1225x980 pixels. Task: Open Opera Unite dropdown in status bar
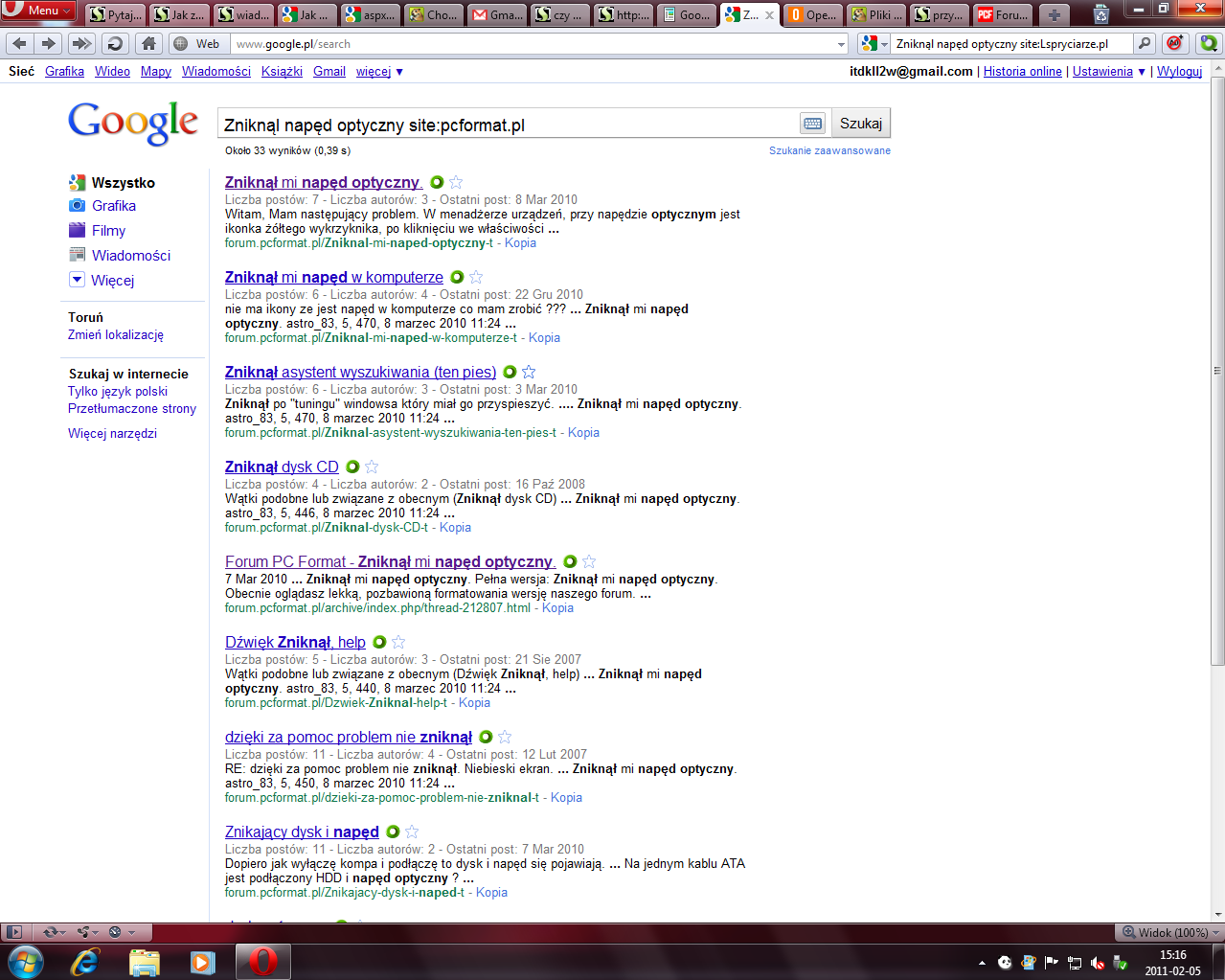pyautogui.click(x=88, y=932)
